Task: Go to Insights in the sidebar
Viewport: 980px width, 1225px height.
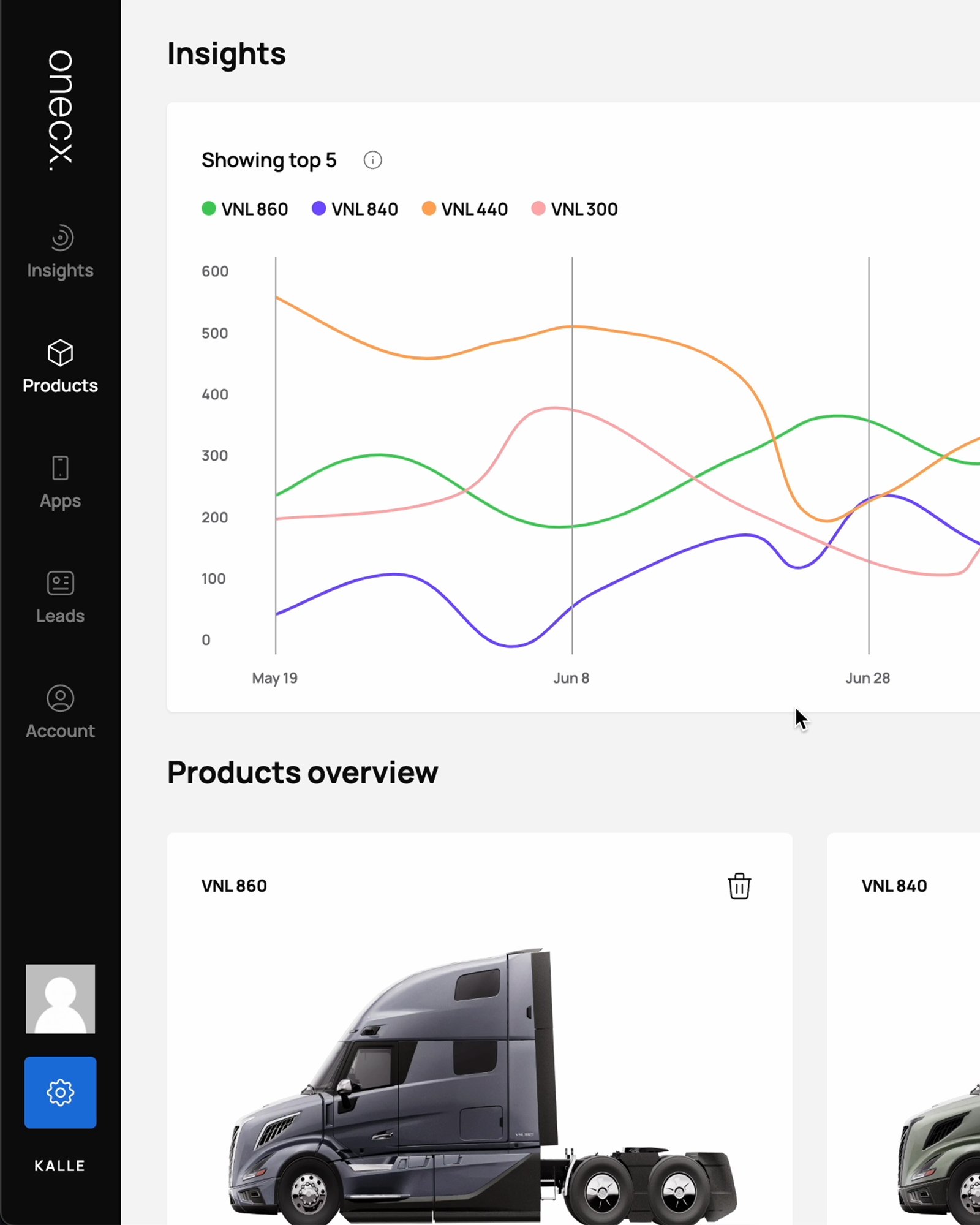Action: (x=61, y=270)
